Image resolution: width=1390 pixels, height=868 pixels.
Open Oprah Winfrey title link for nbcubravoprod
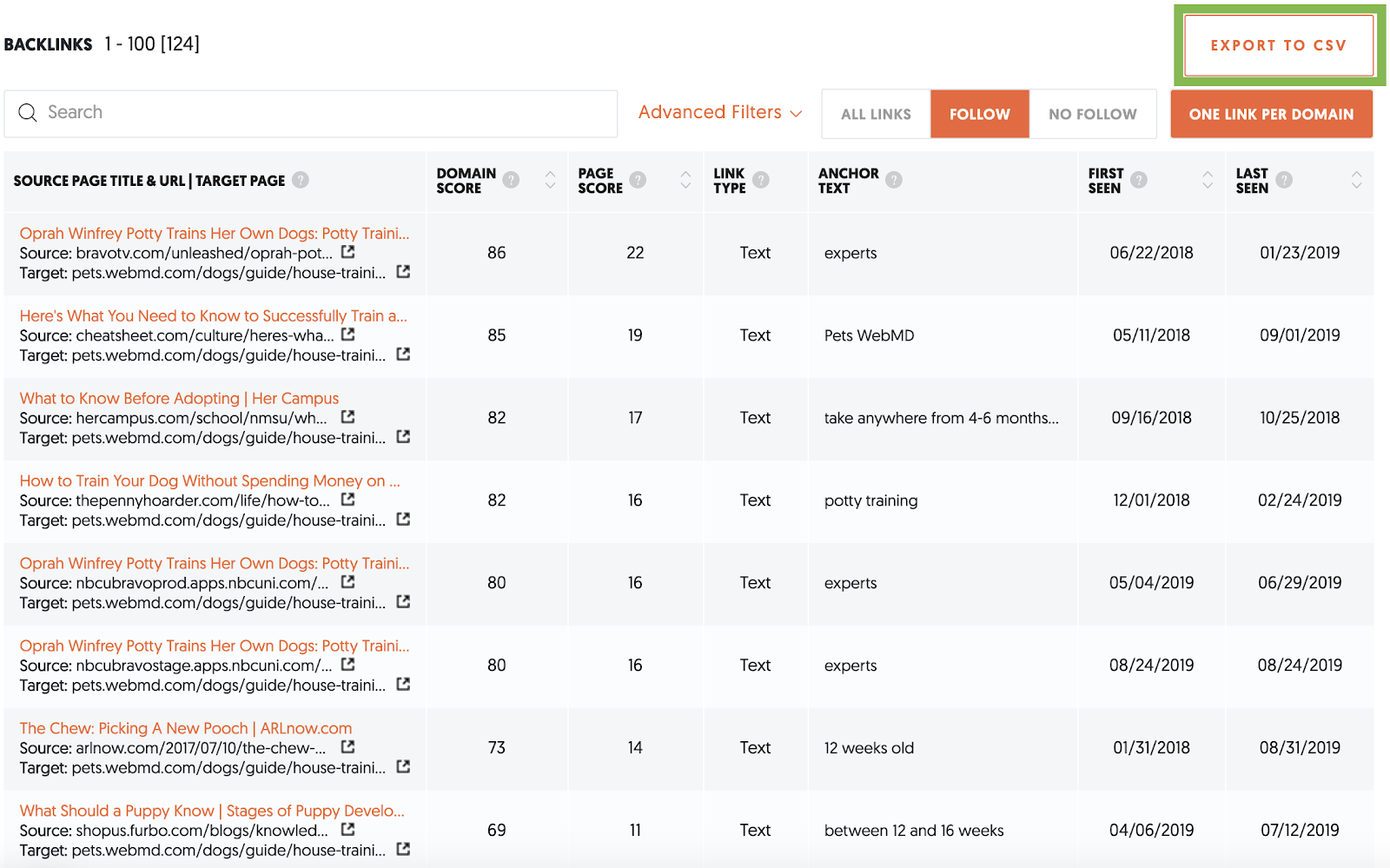(215, 563)
